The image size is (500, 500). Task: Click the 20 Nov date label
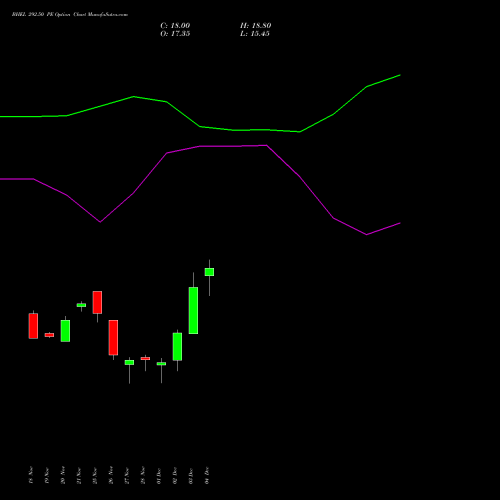click(x=63, y=475)
